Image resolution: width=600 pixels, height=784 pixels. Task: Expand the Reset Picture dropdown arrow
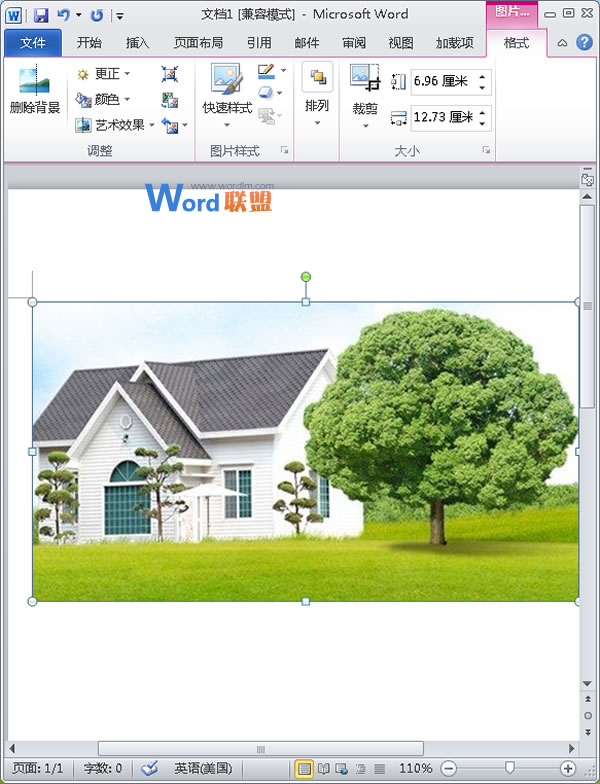[x=185, y=125]
